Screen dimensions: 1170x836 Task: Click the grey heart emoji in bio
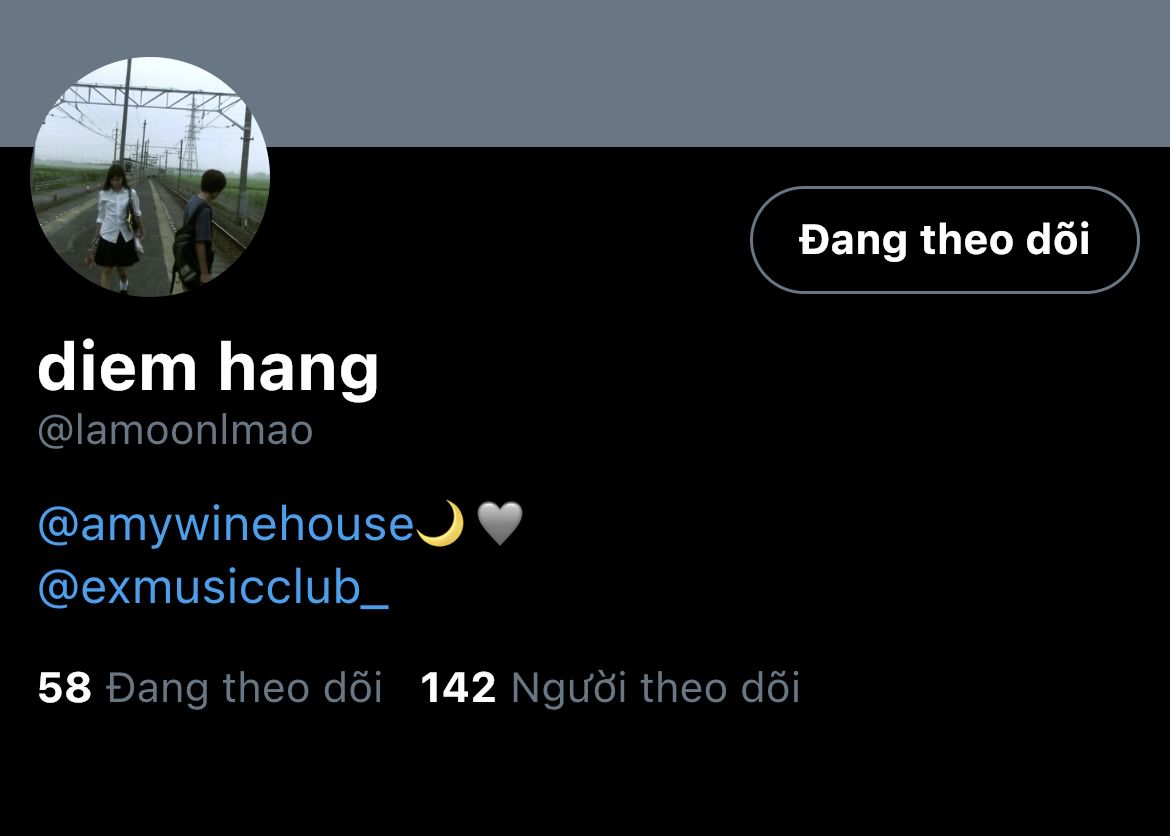click(499, 523)
